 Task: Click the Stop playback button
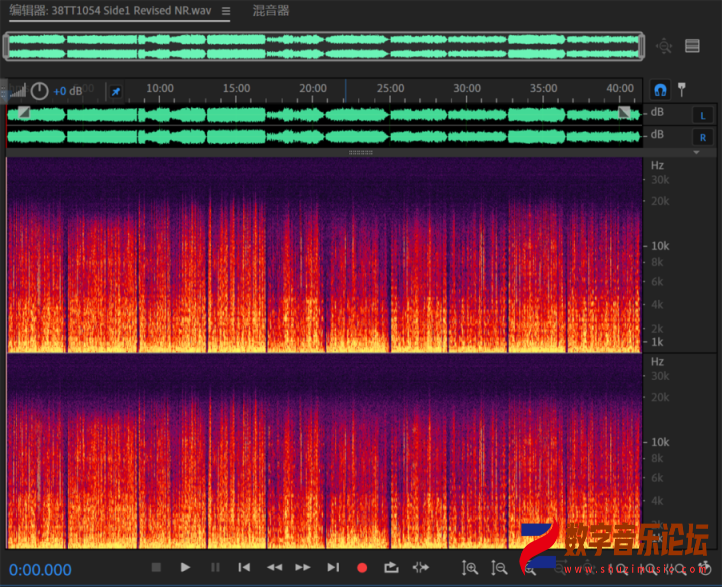click(156, 568)
